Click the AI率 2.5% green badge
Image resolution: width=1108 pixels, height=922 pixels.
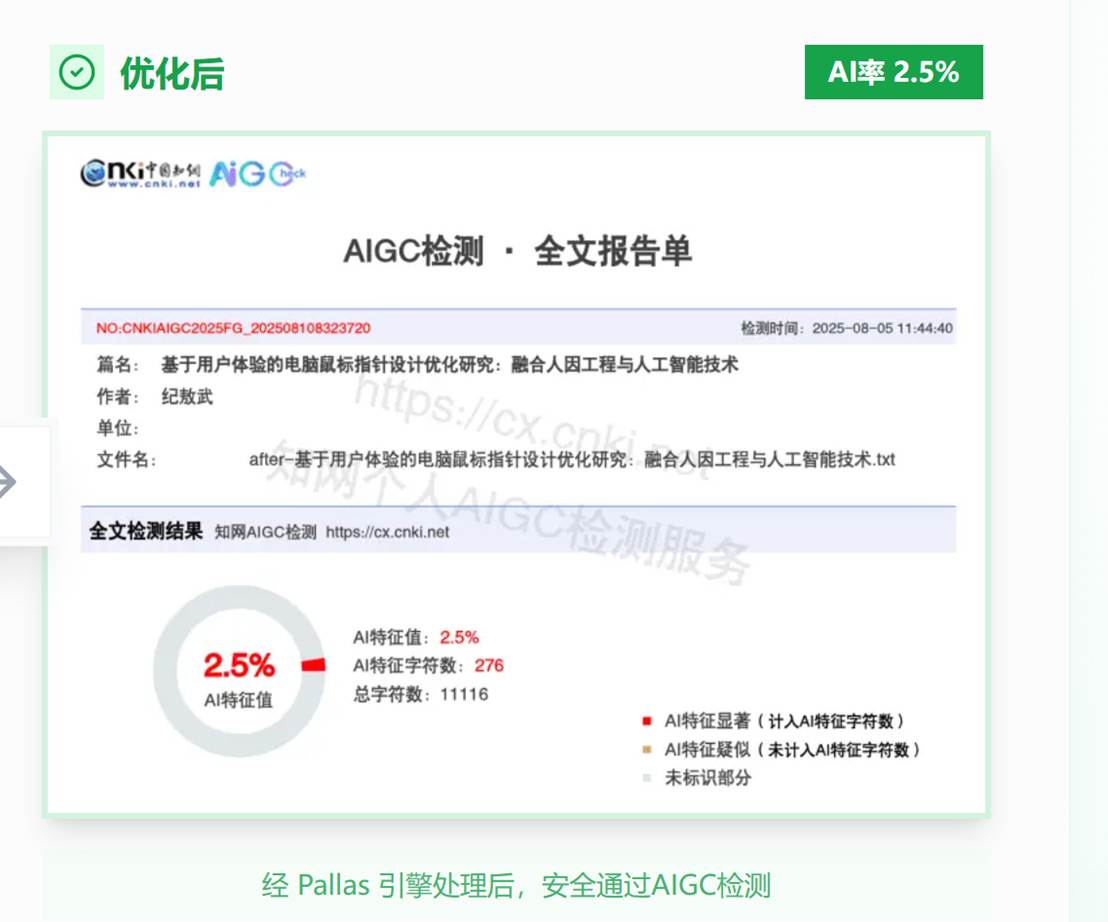coord(893,72)
